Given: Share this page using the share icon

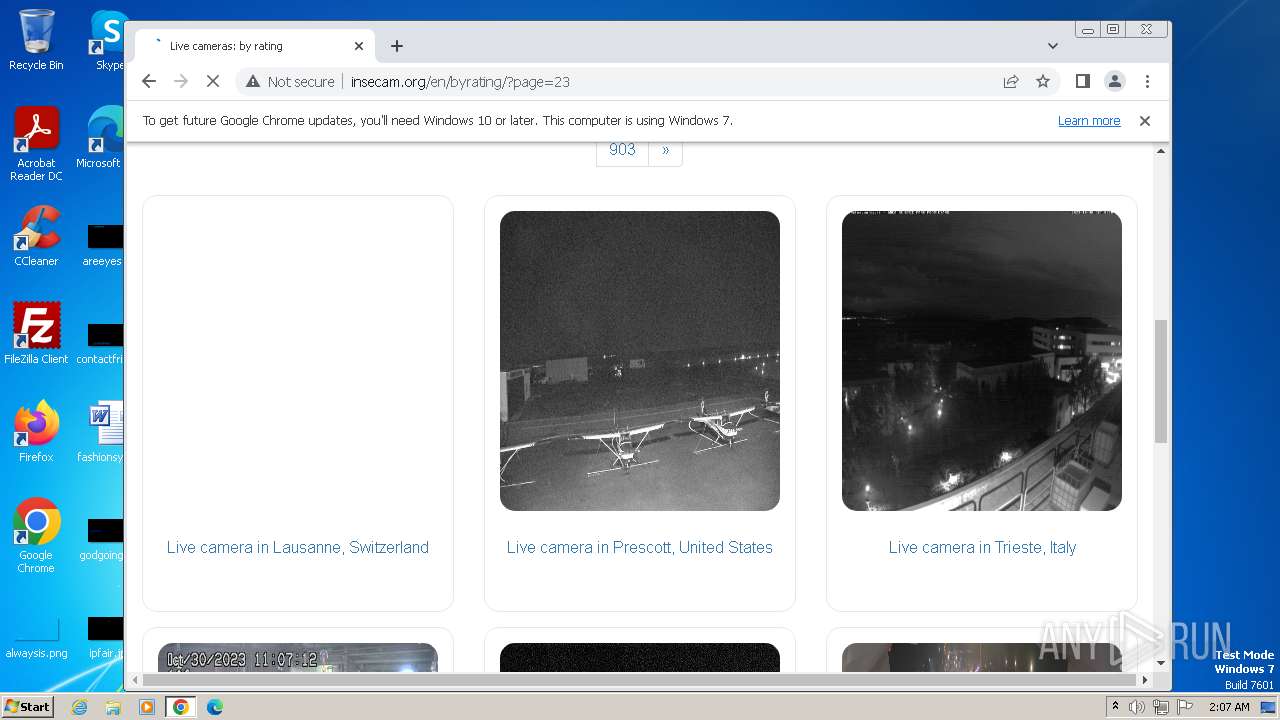Looking at the screenshot, I should click(x=1011, y=81).
